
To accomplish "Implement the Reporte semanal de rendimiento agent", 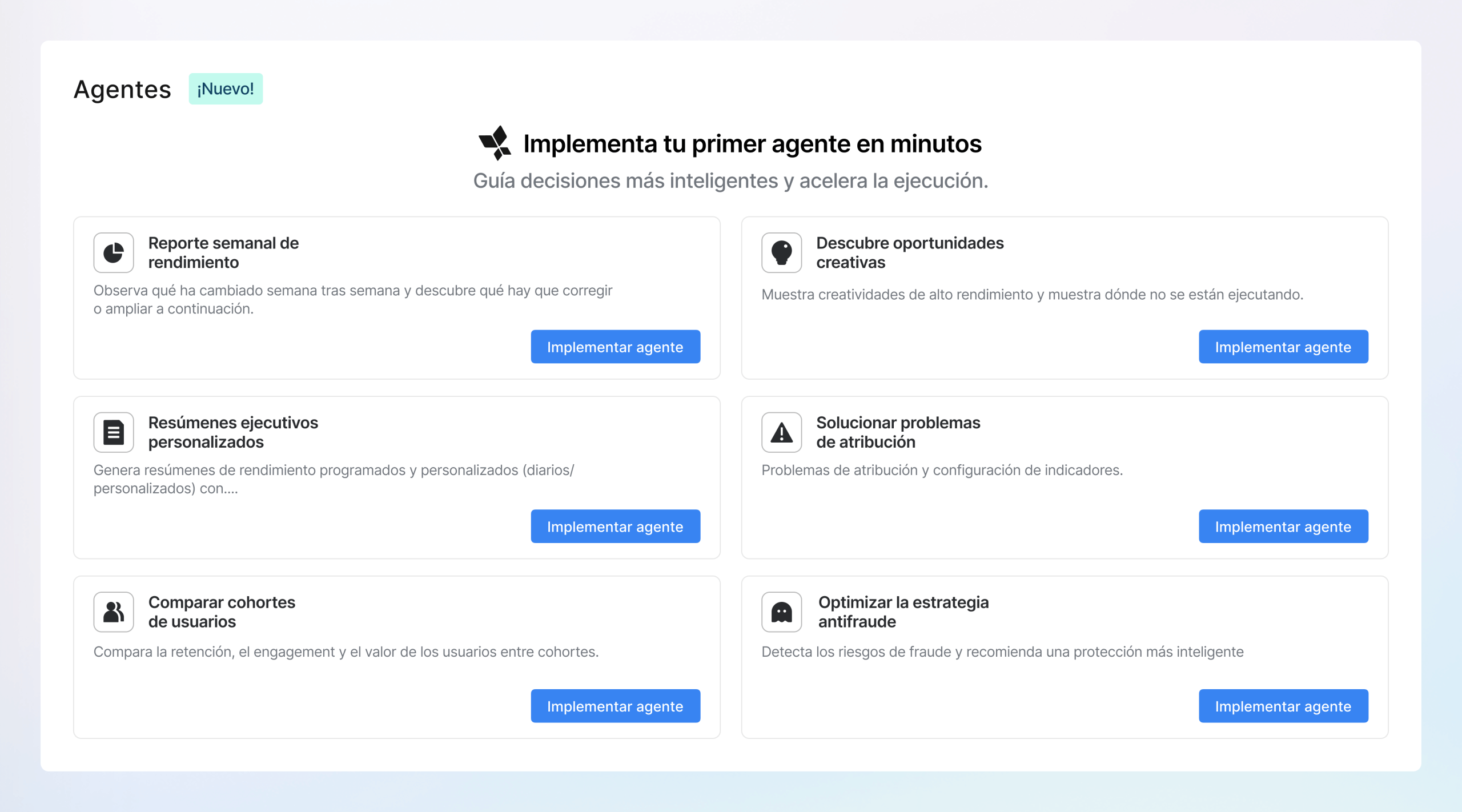I will (615, 347).
